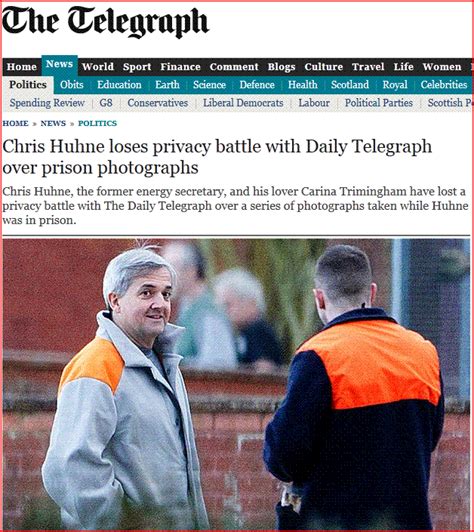The image size is (474, 532).
Task: Open the Spending Review topic link
Action: 47,103
